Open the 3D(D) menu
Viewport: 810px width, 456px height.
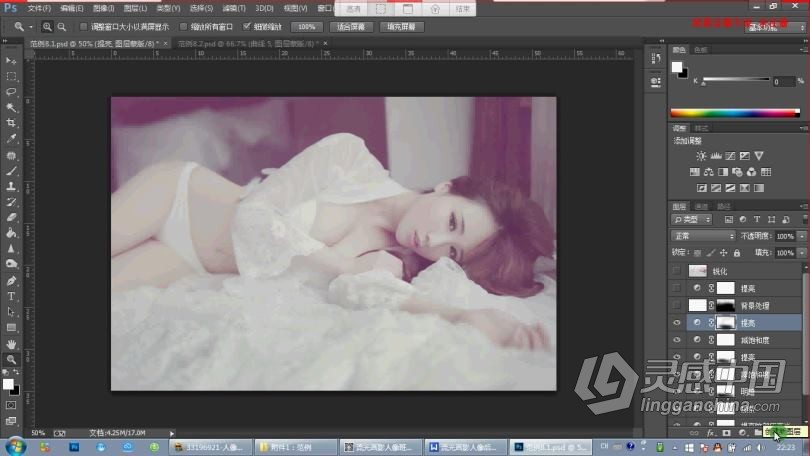(x=264, y=8)
